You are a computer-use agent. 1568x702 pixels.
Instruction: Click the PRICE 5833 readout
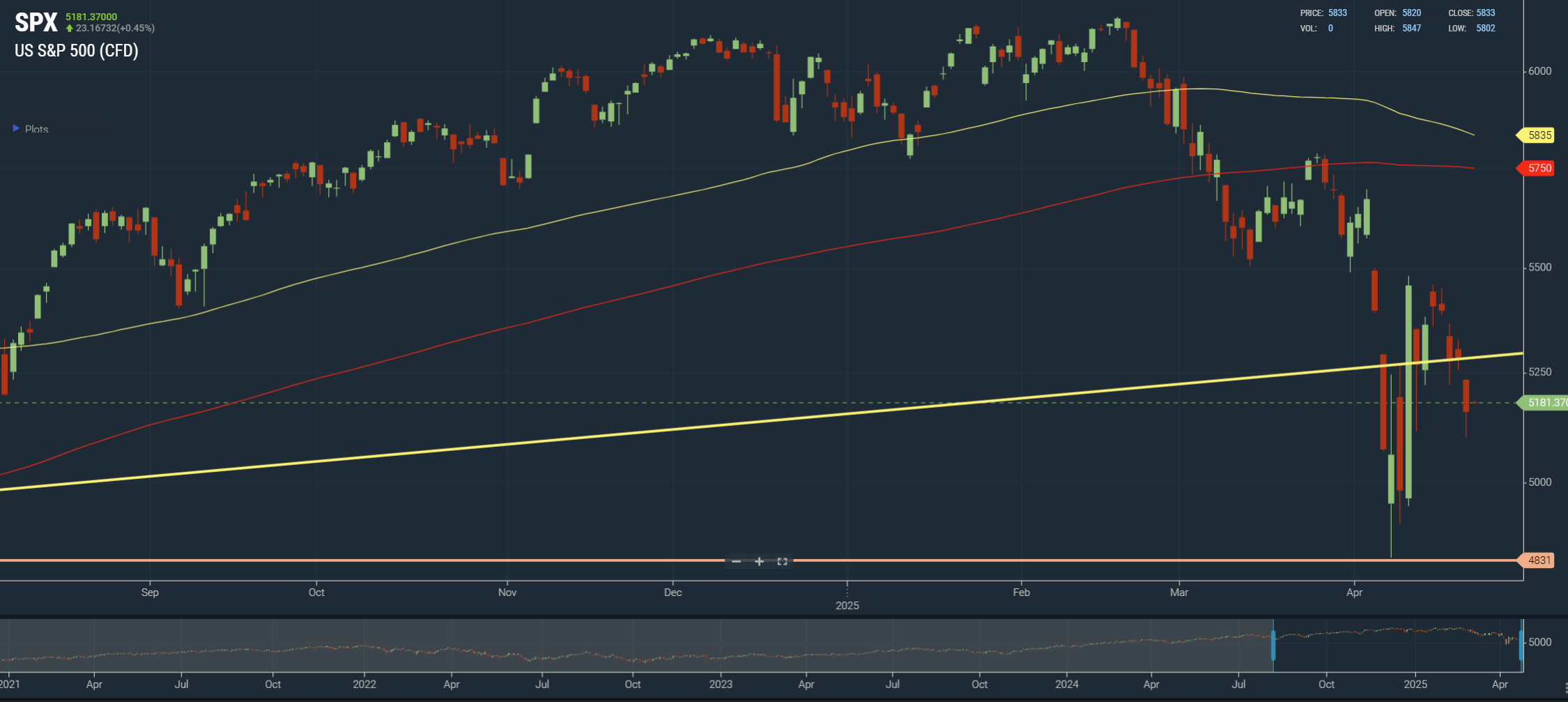(x=1323, y=13)
